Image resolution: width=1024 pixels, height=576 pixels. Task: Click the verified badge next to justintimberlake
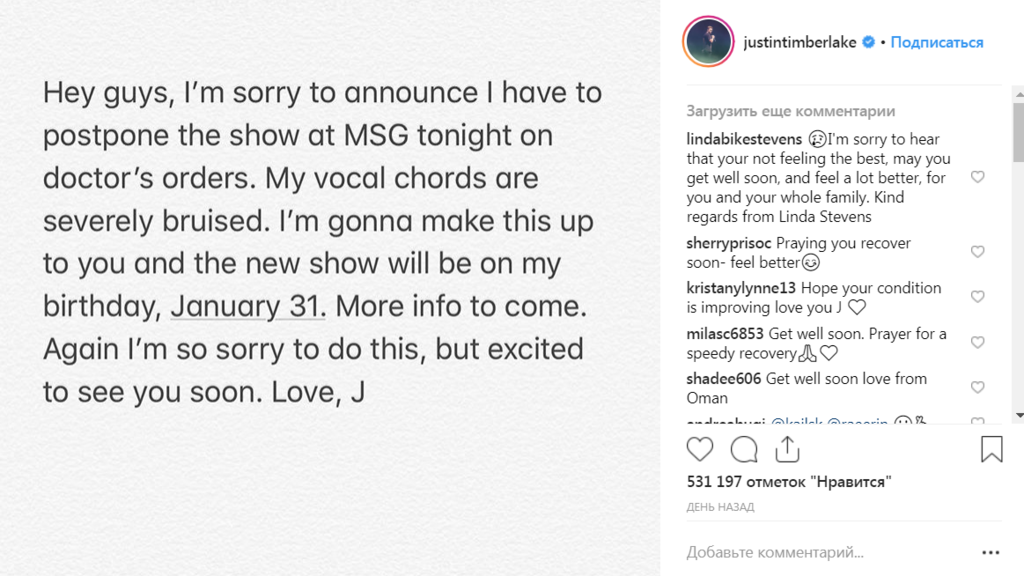869,42
